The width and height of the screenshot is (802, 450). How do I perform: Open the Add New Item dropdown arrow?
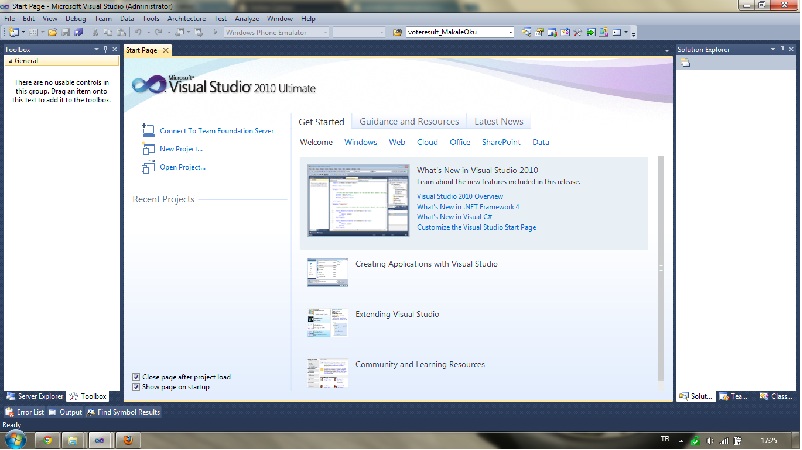point(42,32)
